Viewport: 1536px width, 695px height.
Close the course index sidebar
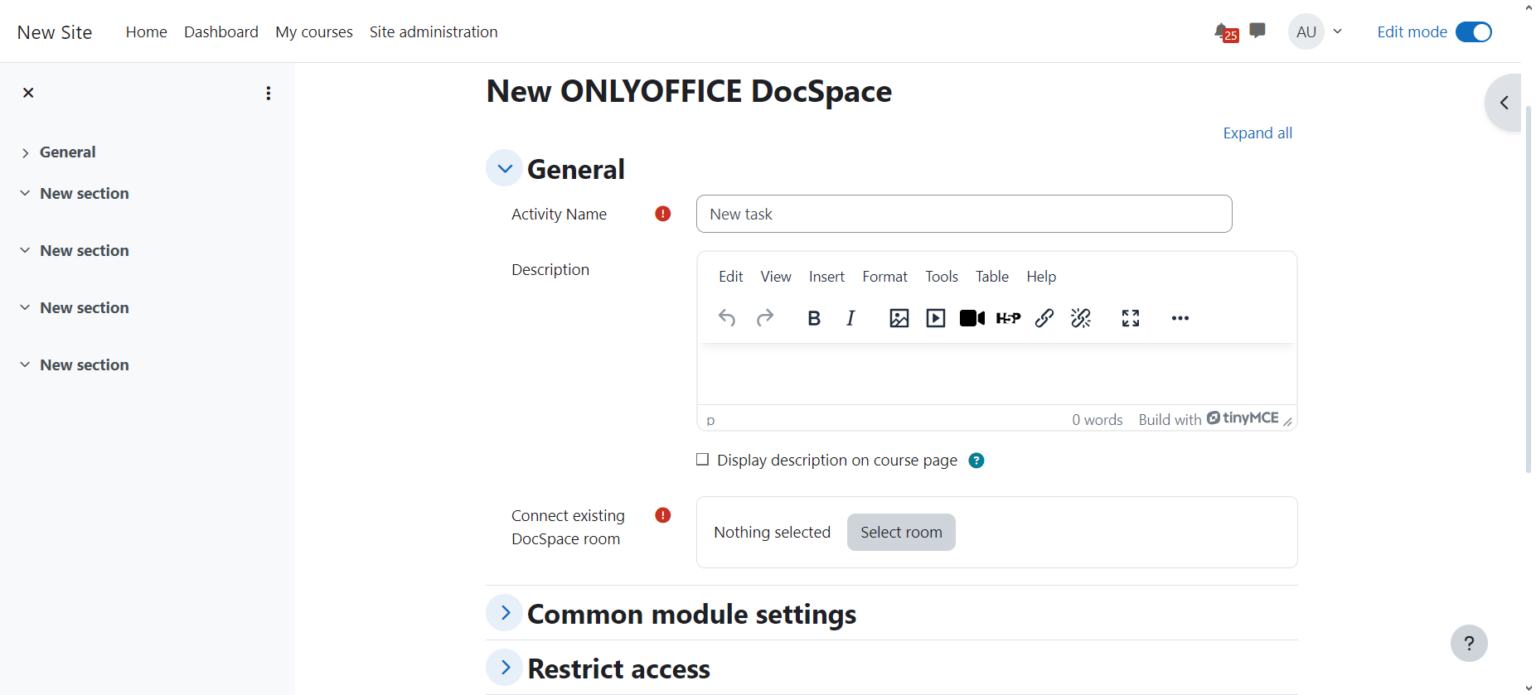pos(28,92)
